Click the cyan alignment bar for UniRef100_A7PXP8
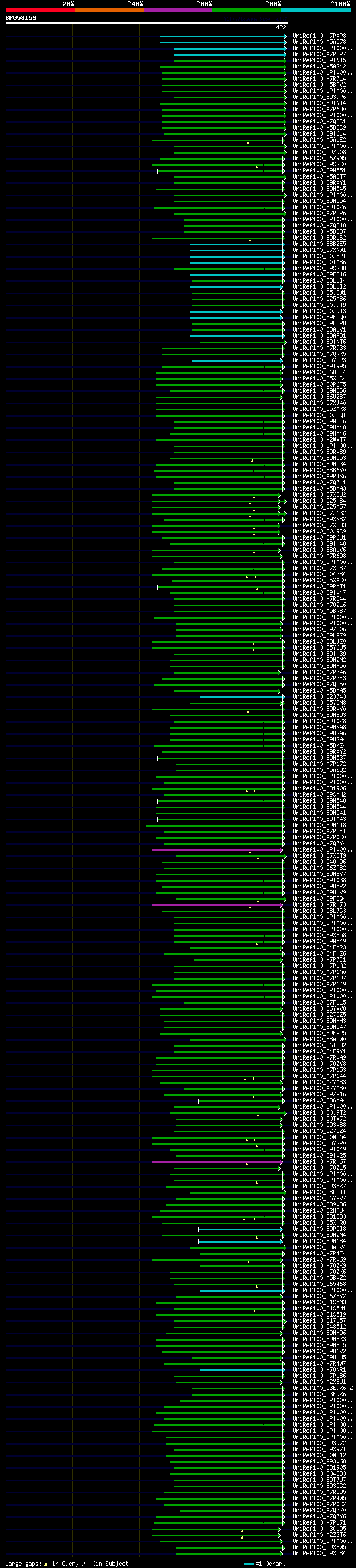Viewport: 356px width, 1568px height. [222, 37]
